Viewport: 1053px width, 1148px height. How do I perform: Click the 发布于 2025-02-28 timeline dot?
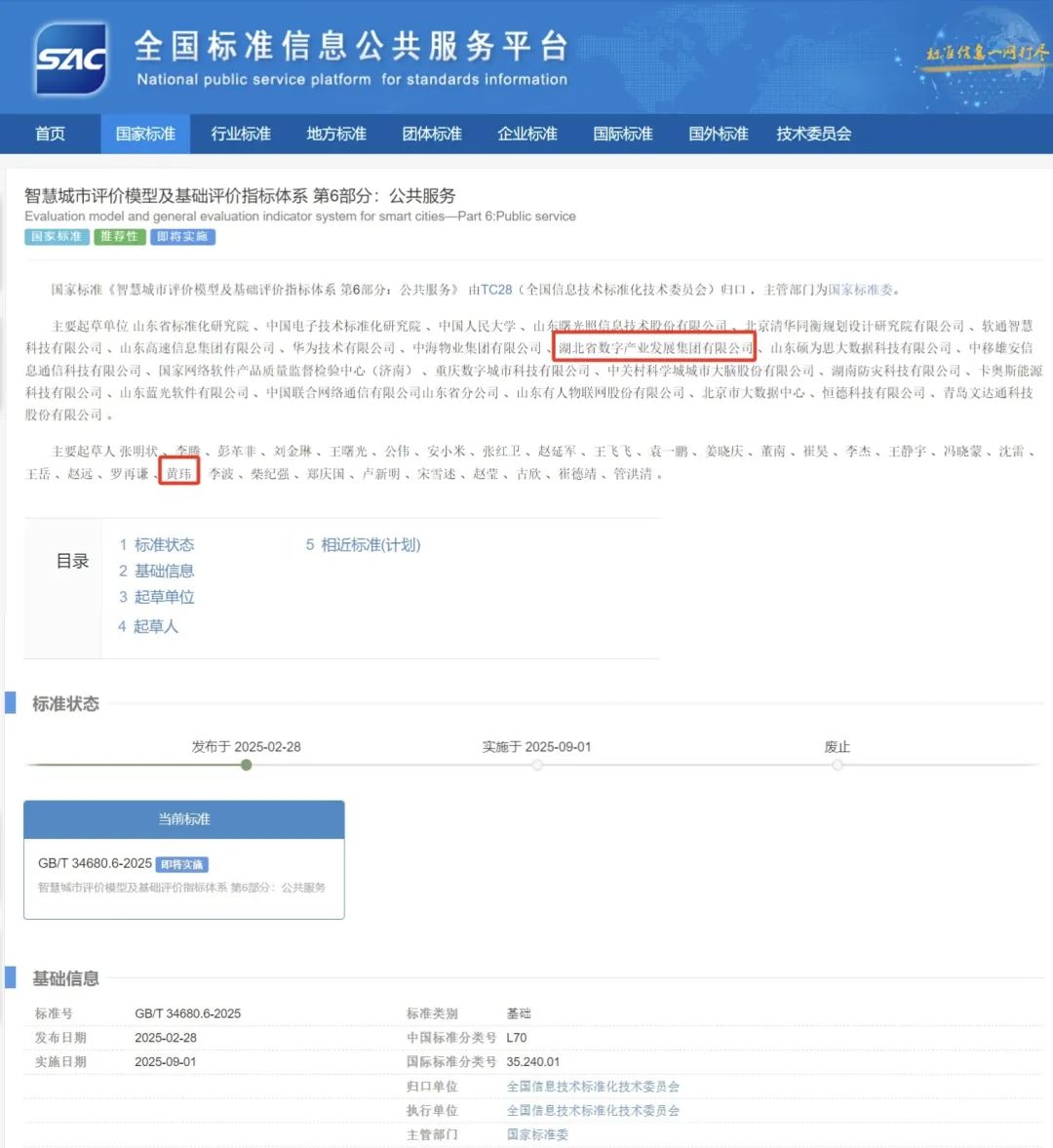pyautogui.click(x=247, y=765)
